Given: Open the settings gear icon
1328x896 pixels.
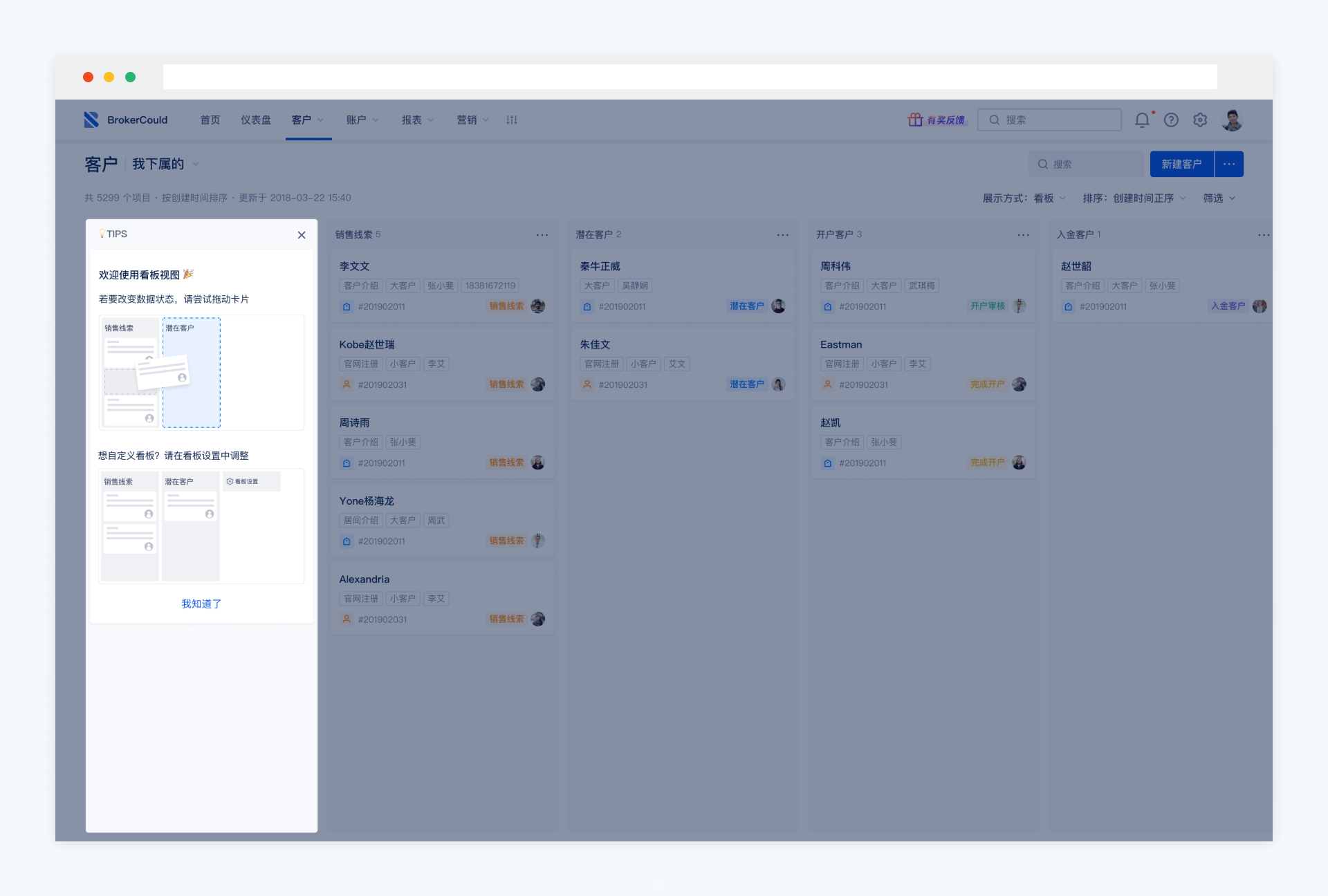Looking at the screenshot, I should click(x=1200, y=120).
